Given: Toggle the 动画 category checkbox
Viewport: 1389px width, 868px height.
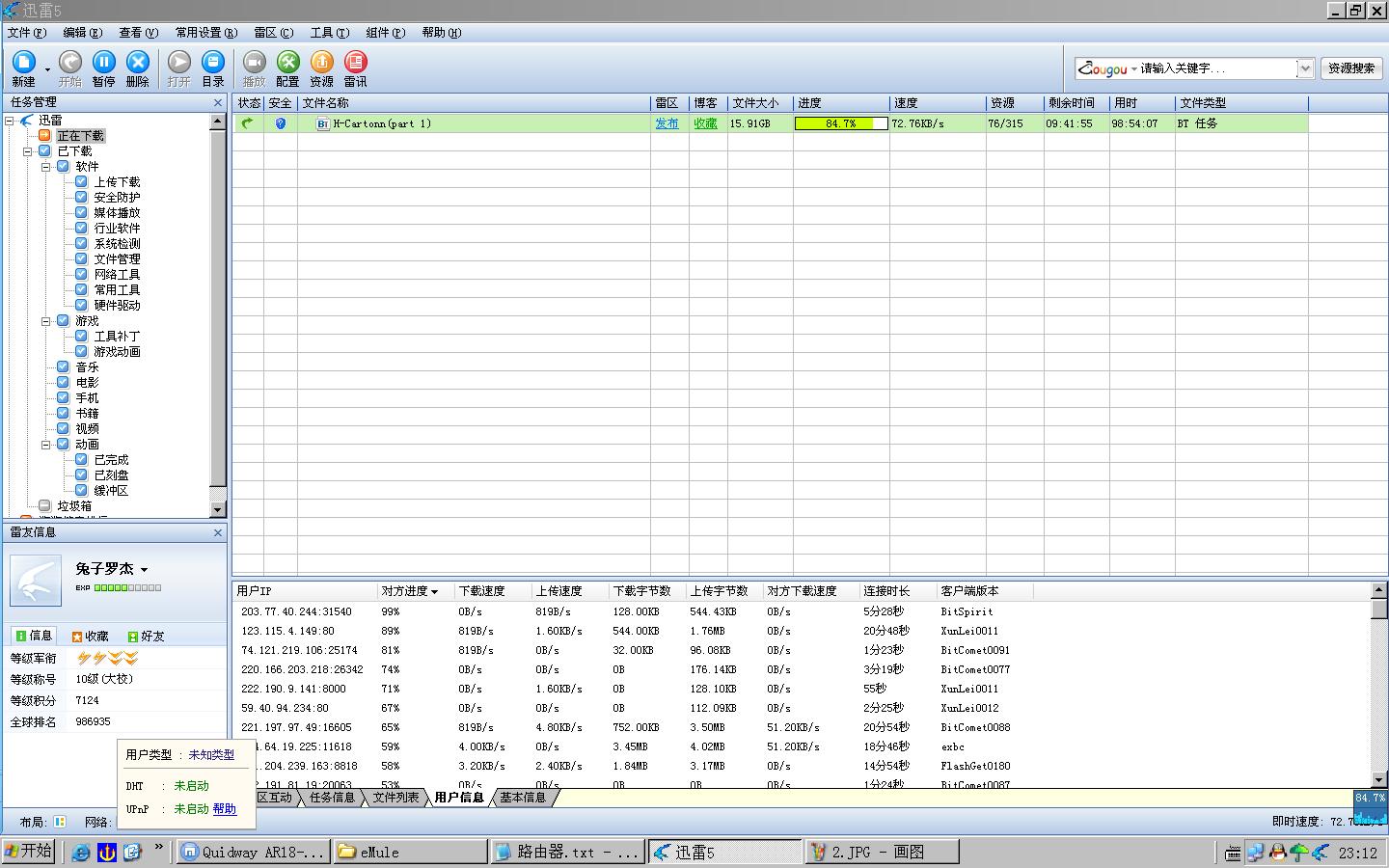Looking at the screenshot, I should pos(63,445).
